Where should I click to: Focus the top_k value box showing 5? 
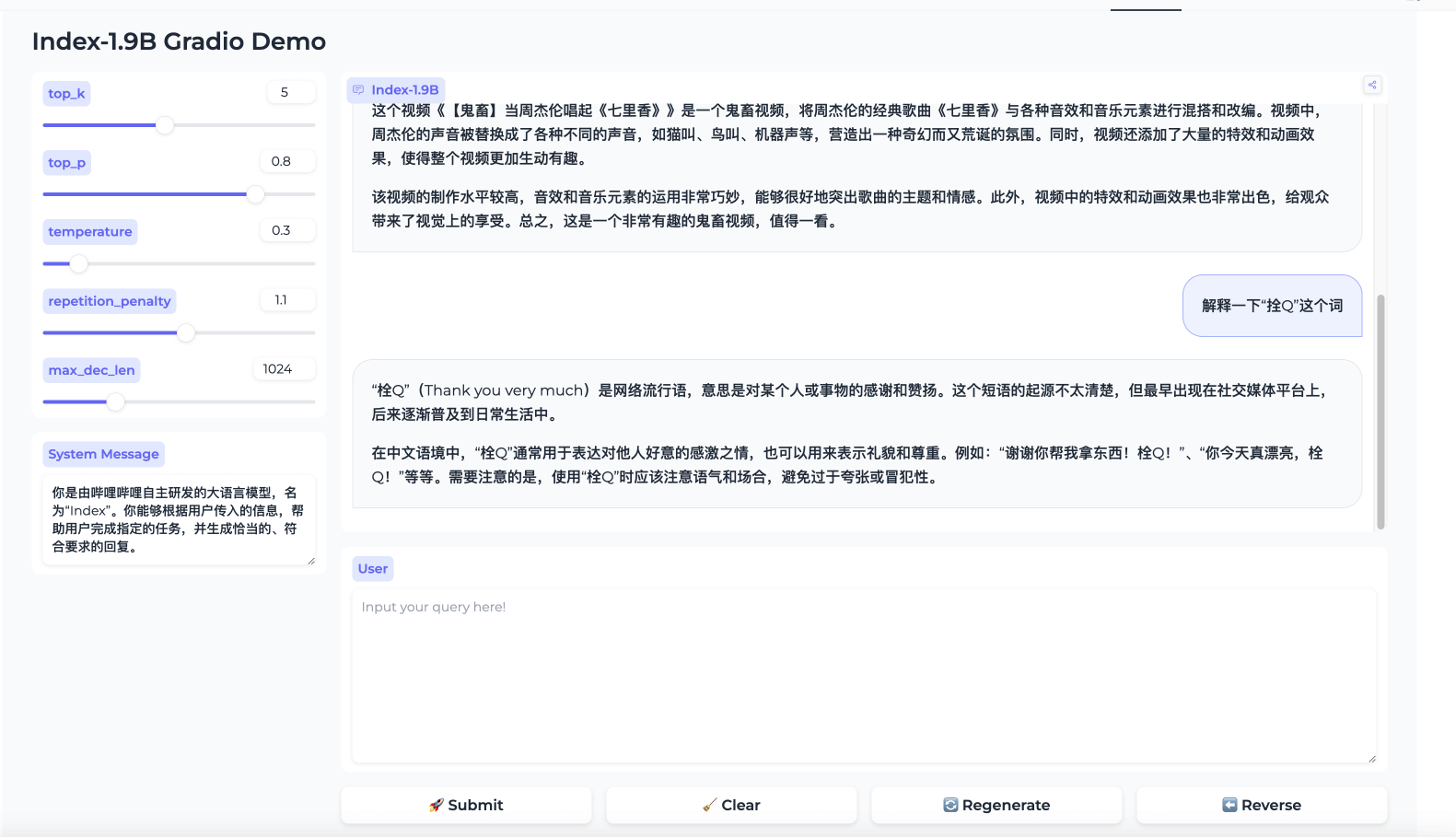[292, 92]
